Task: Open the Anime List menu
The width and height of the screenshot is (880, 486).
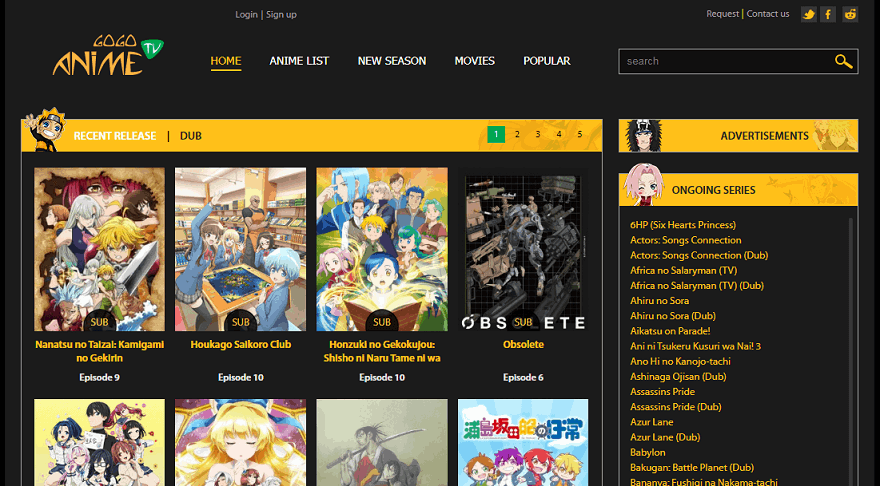Action: pyautogui.click(x=299, y=61)
